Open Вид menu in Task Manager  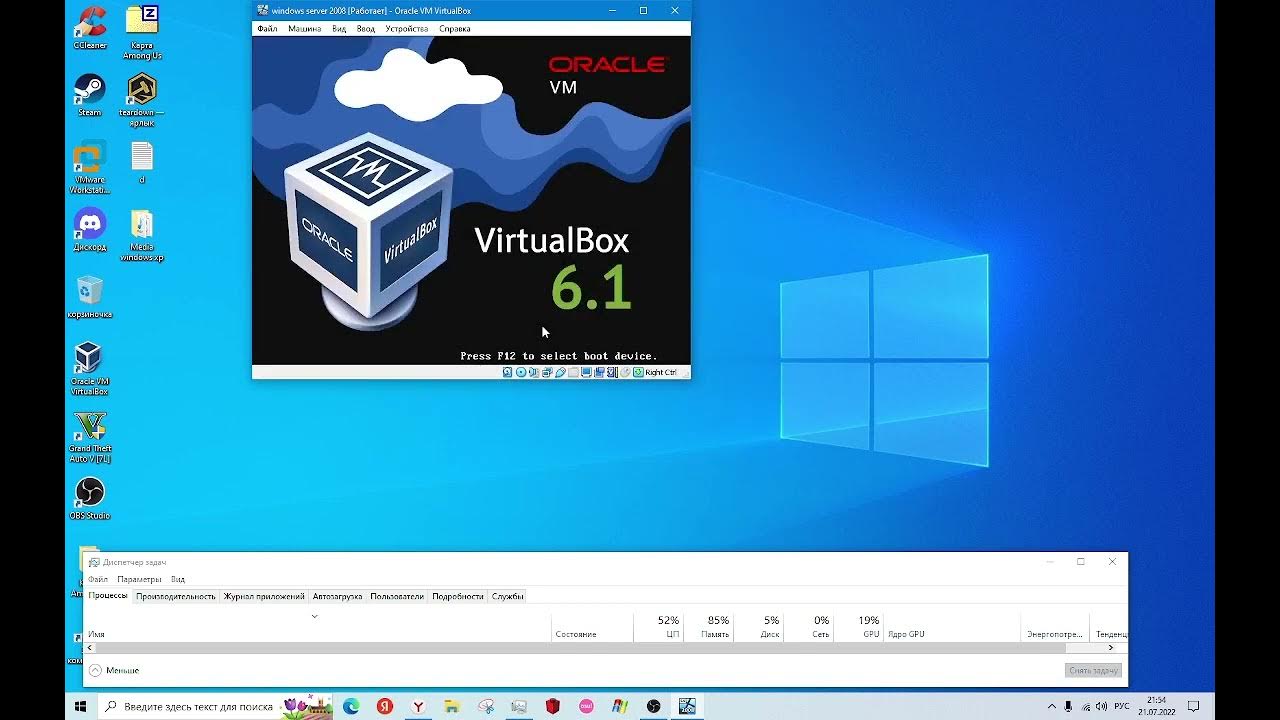178,579
